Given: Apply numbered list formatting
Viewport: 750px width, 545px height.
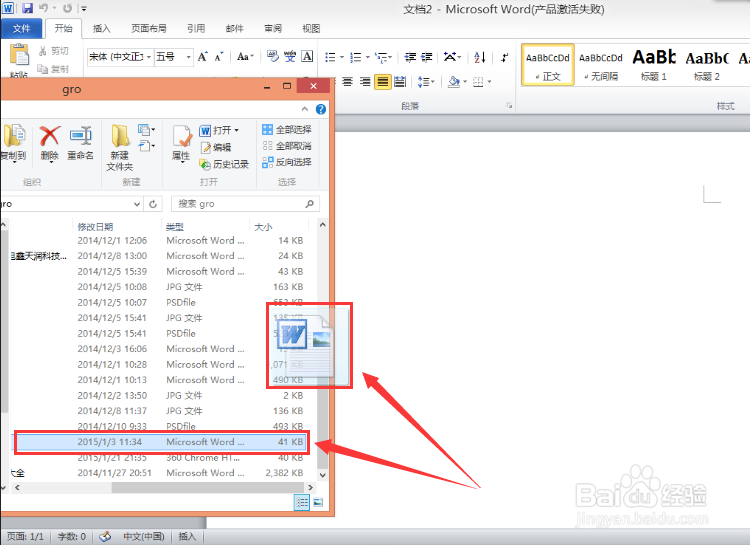Looking at the screenshot, I should (355, 57).
